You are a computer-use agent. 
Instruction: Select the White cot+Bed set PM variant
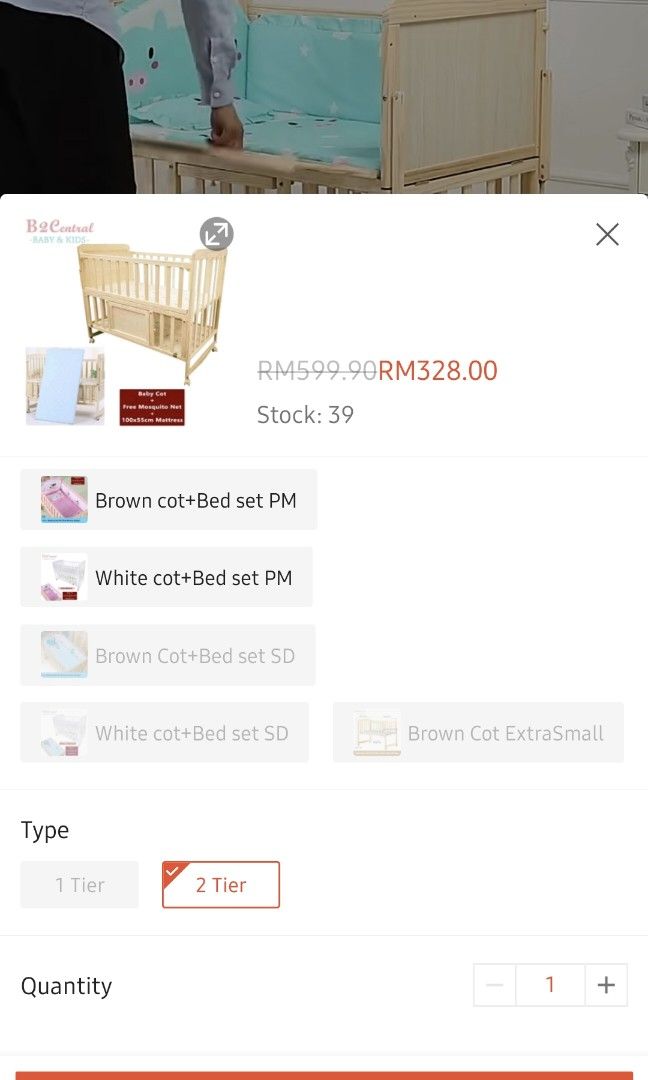coord(166,577)
